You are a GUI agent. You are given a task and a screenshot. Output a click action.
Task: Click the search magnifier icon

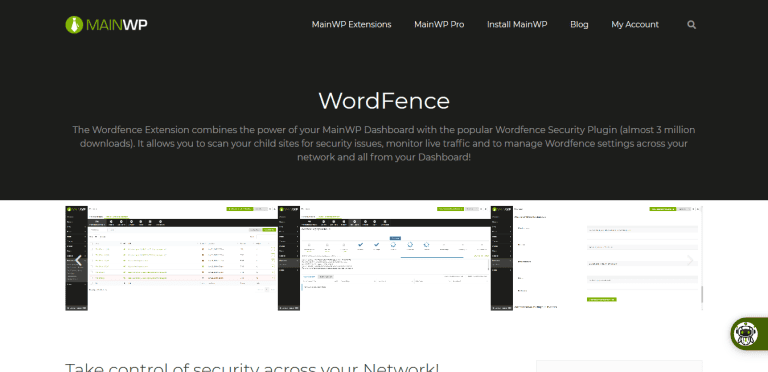[x=691, y=24]
